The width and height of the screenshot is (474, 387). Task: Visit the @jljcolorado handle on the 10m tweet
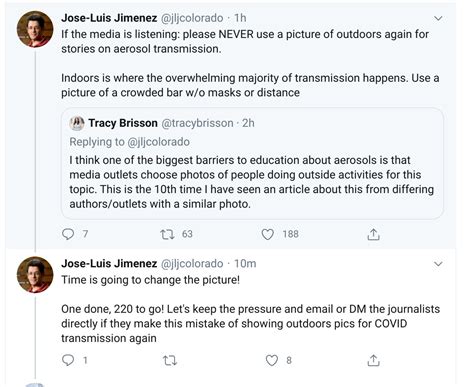coord(192,264)
